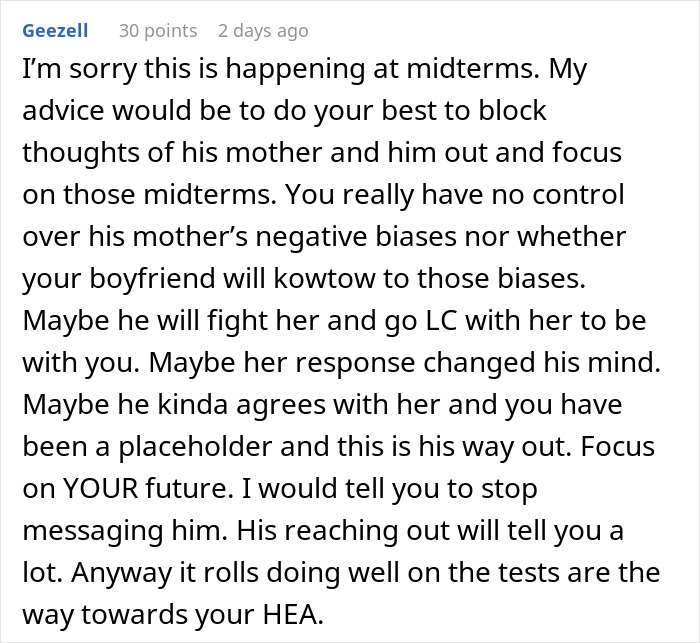Click the word "advice" in the comment
Screen dimensions: 700x643
click(61, 109)
